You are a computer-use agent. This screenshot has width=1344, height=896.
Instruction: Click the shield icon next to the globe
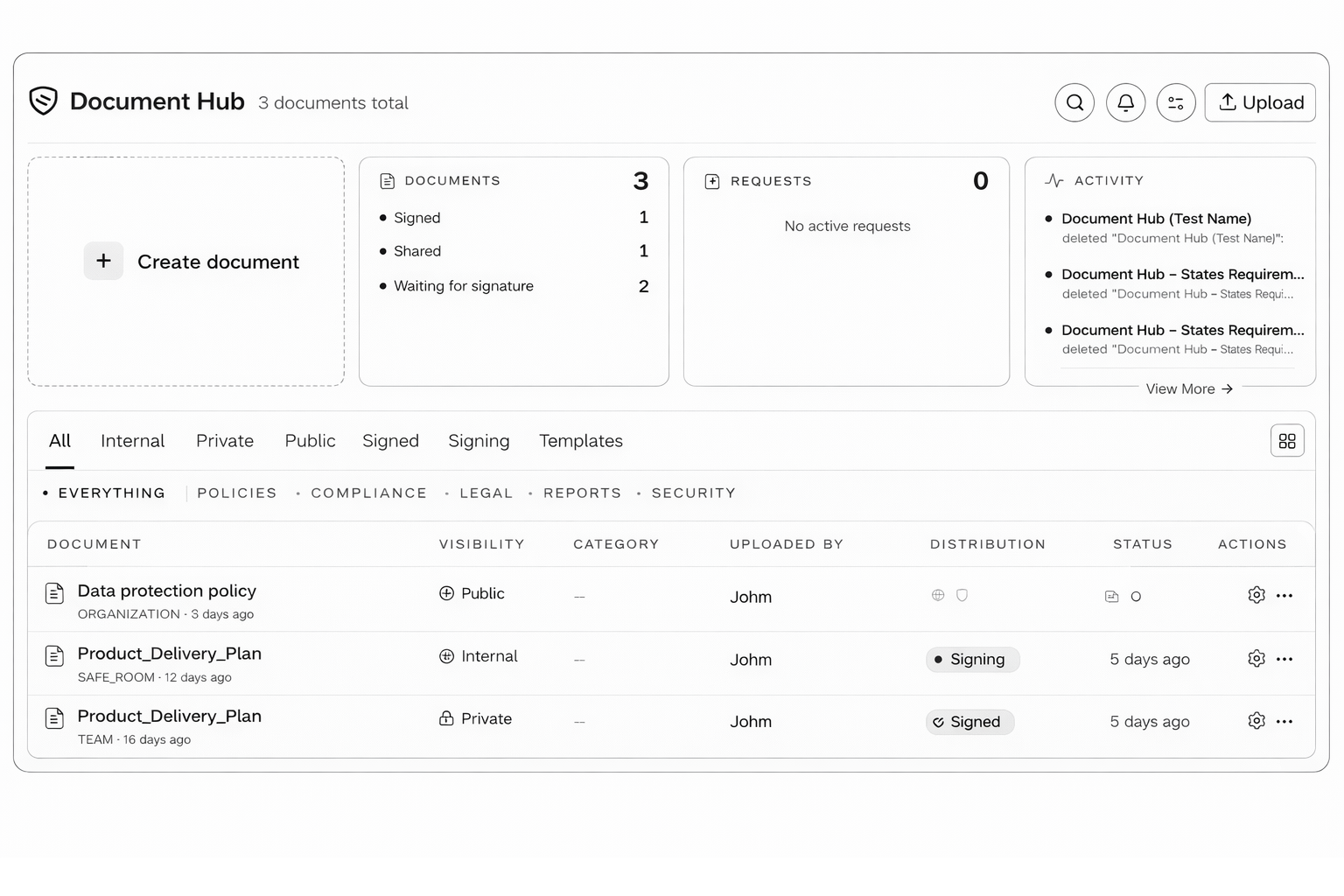point(962,595)
